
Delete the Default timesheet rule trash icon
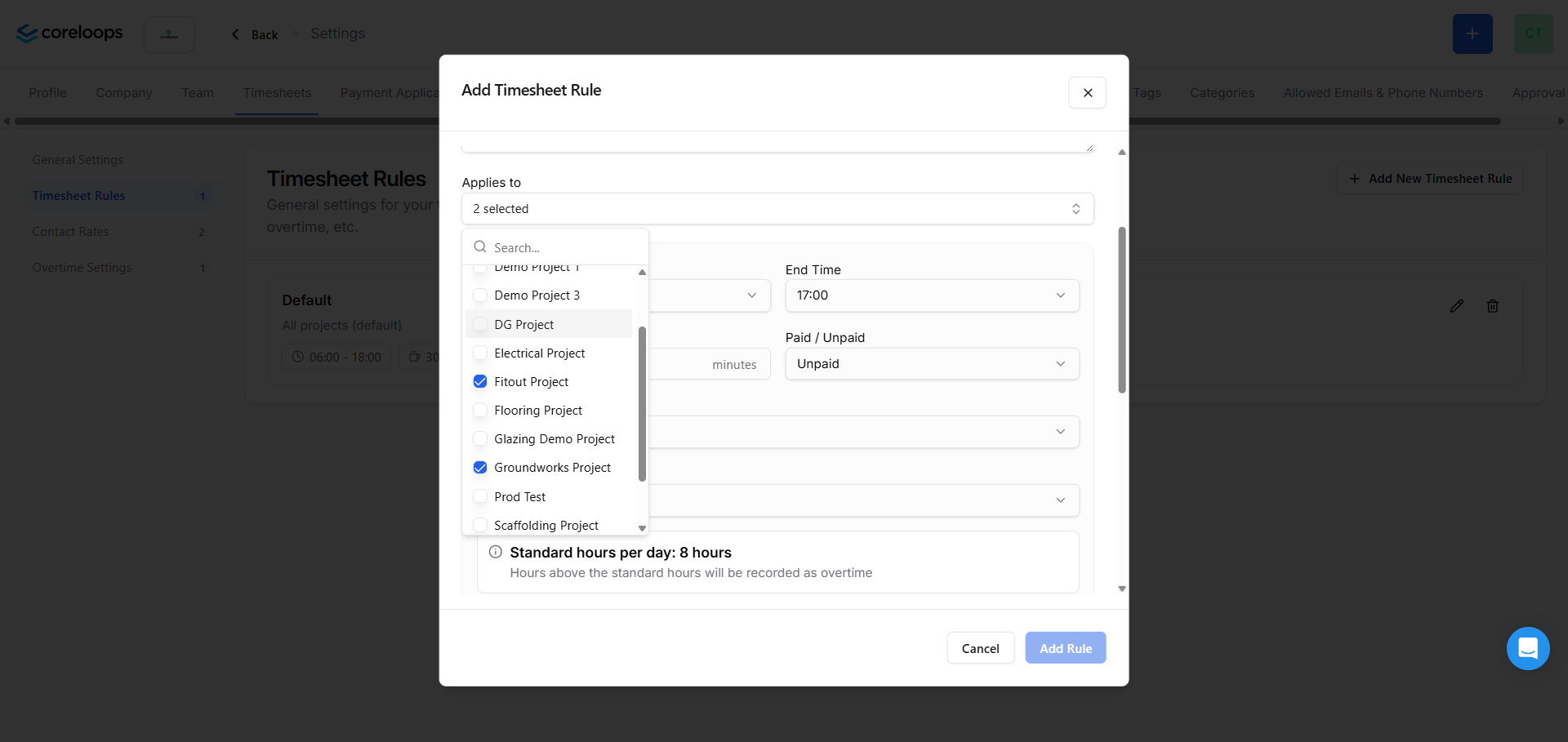(1492, 306)
